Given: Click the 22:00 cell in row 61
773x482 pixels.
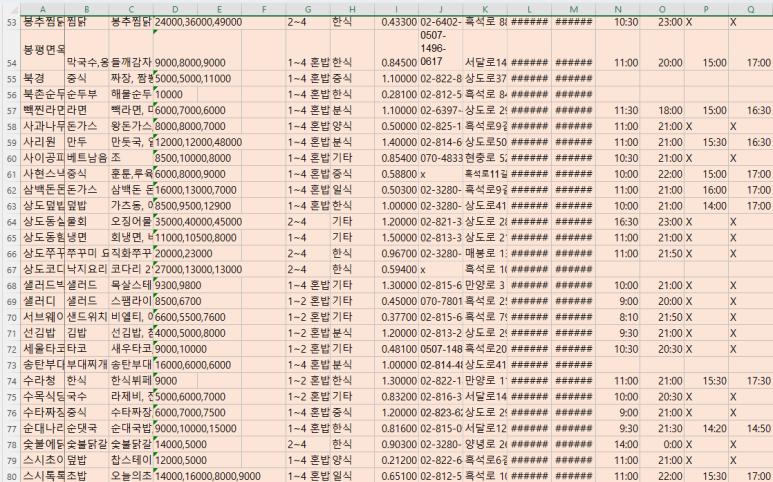Looking at the screenshot, I should click(x=662, y=174).
